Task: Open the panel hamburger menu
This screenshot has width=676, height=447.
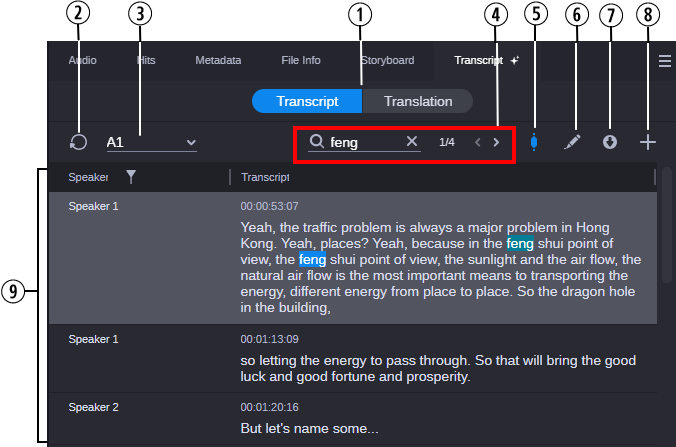Action: click(x=665, y=61)
